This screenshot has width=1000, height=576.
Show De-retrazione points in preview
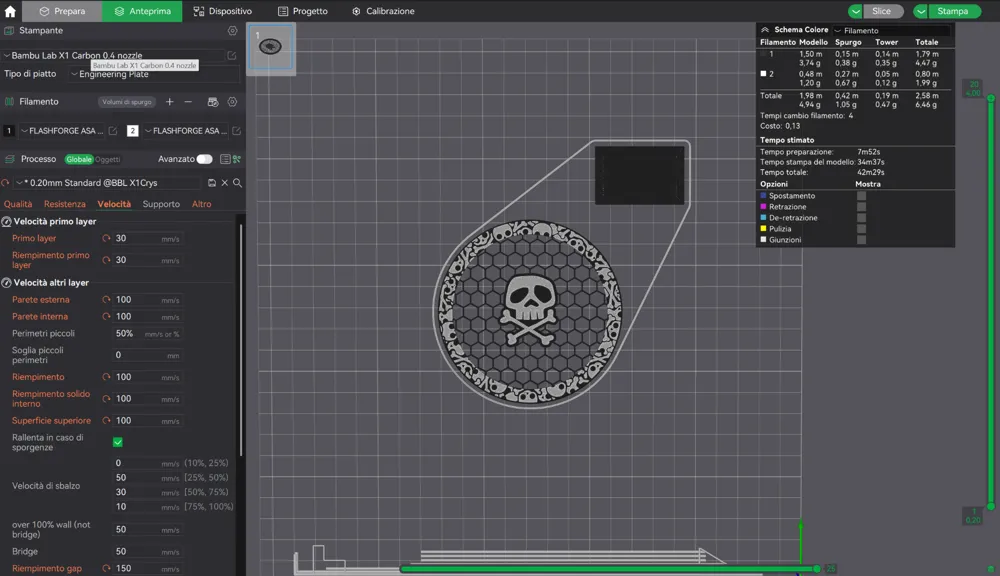click(x=861, y=218)
